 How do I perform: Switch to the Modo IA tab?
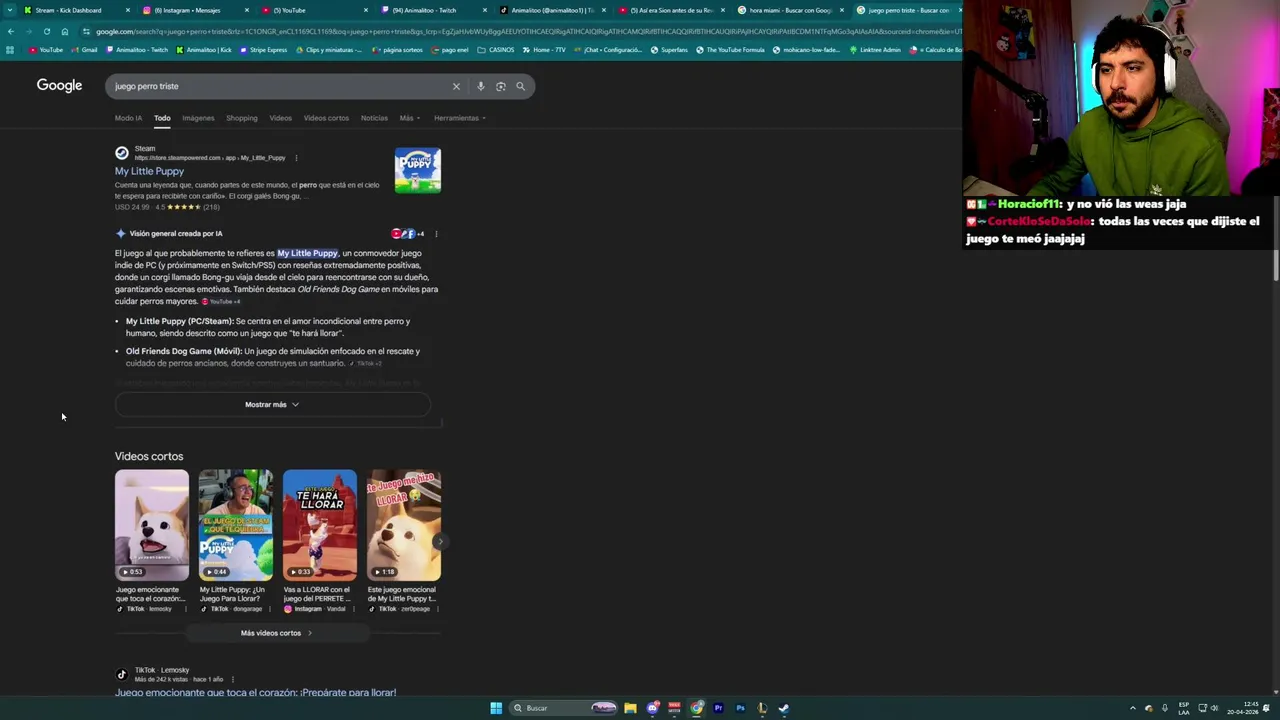coord(128,118)
